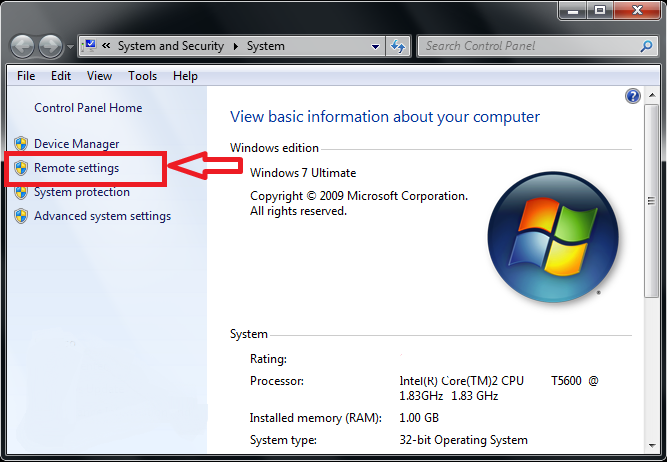Open Remote settings link

77,168
